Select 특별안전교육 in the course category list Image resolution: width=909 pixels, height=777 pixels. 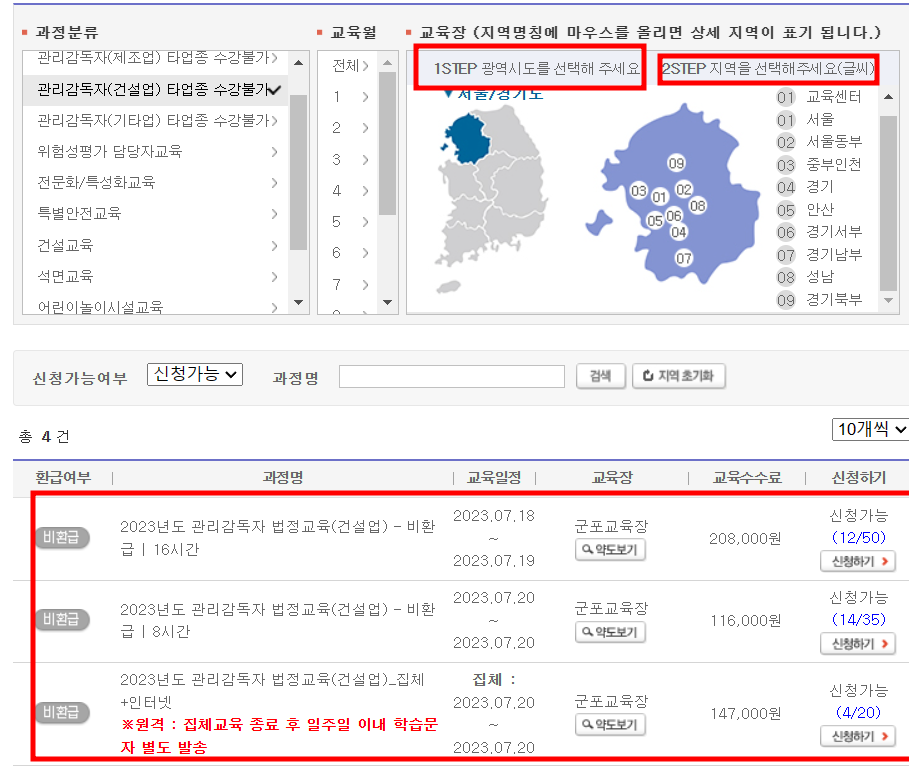90,214
